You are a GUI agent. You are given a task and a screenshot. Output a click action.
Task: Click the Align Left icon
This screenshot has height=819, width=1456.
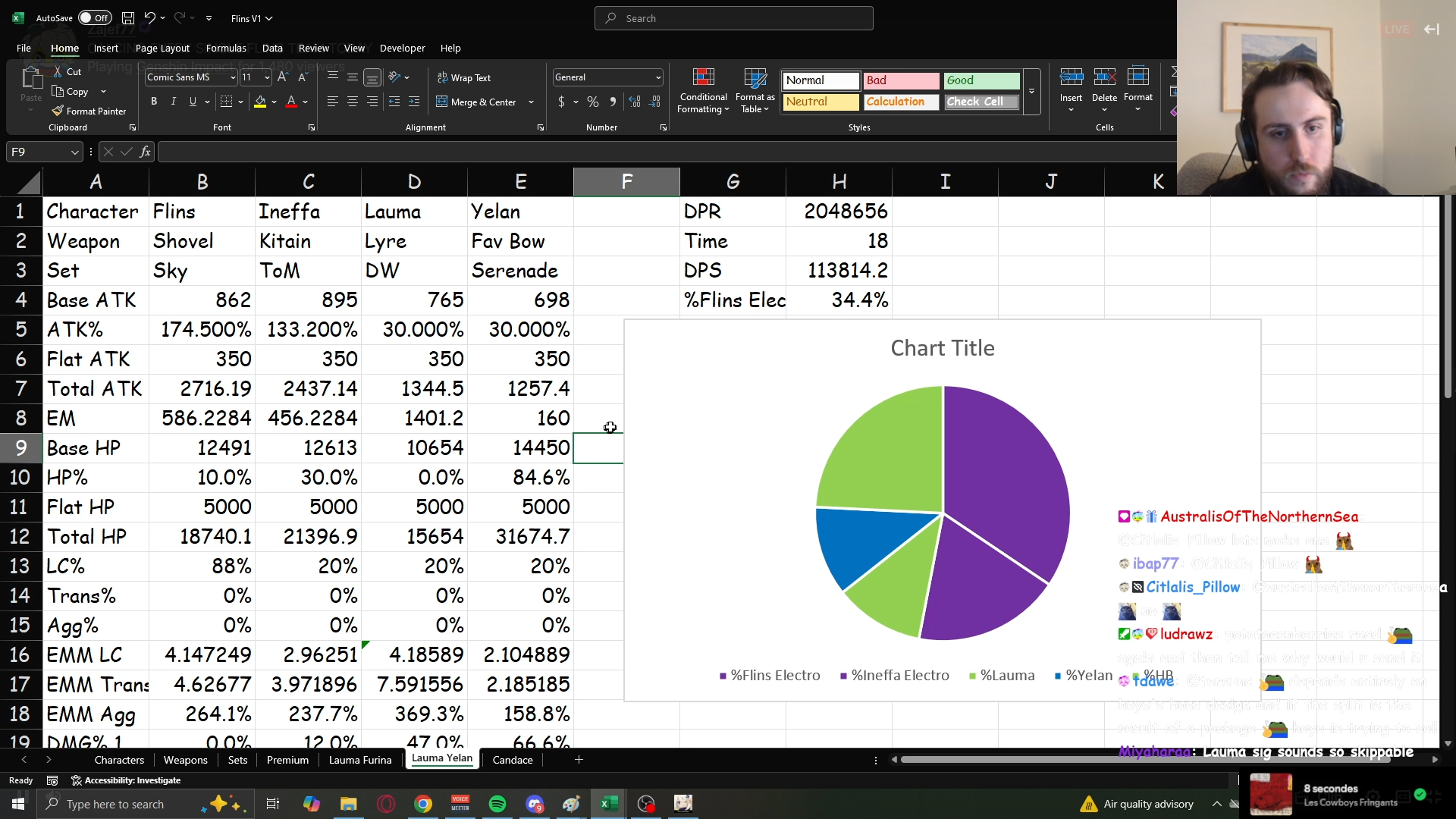tap(332, 102)
